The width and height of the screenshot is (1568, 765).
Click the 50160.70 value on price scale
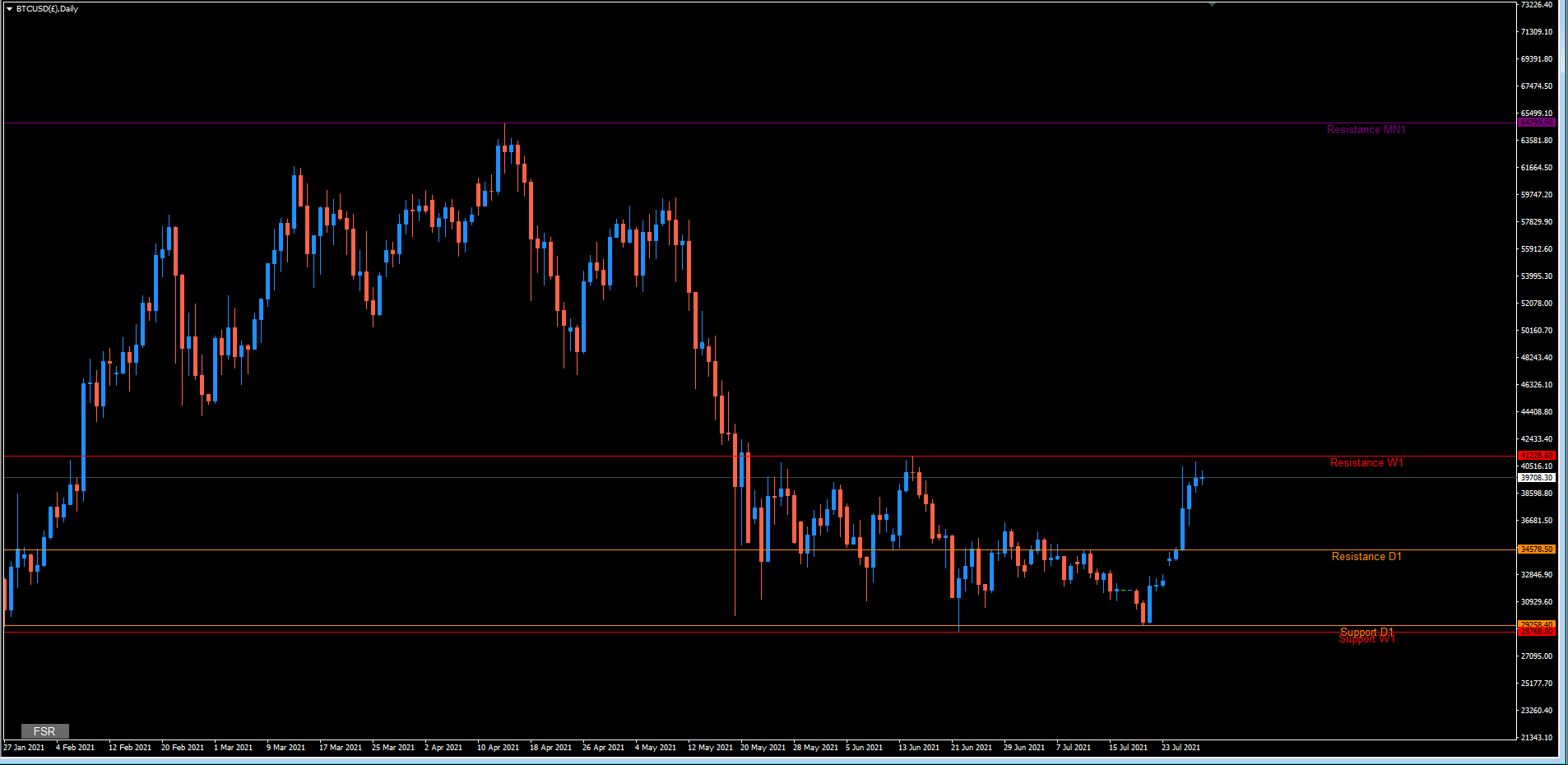click(x=1537, y=331)
